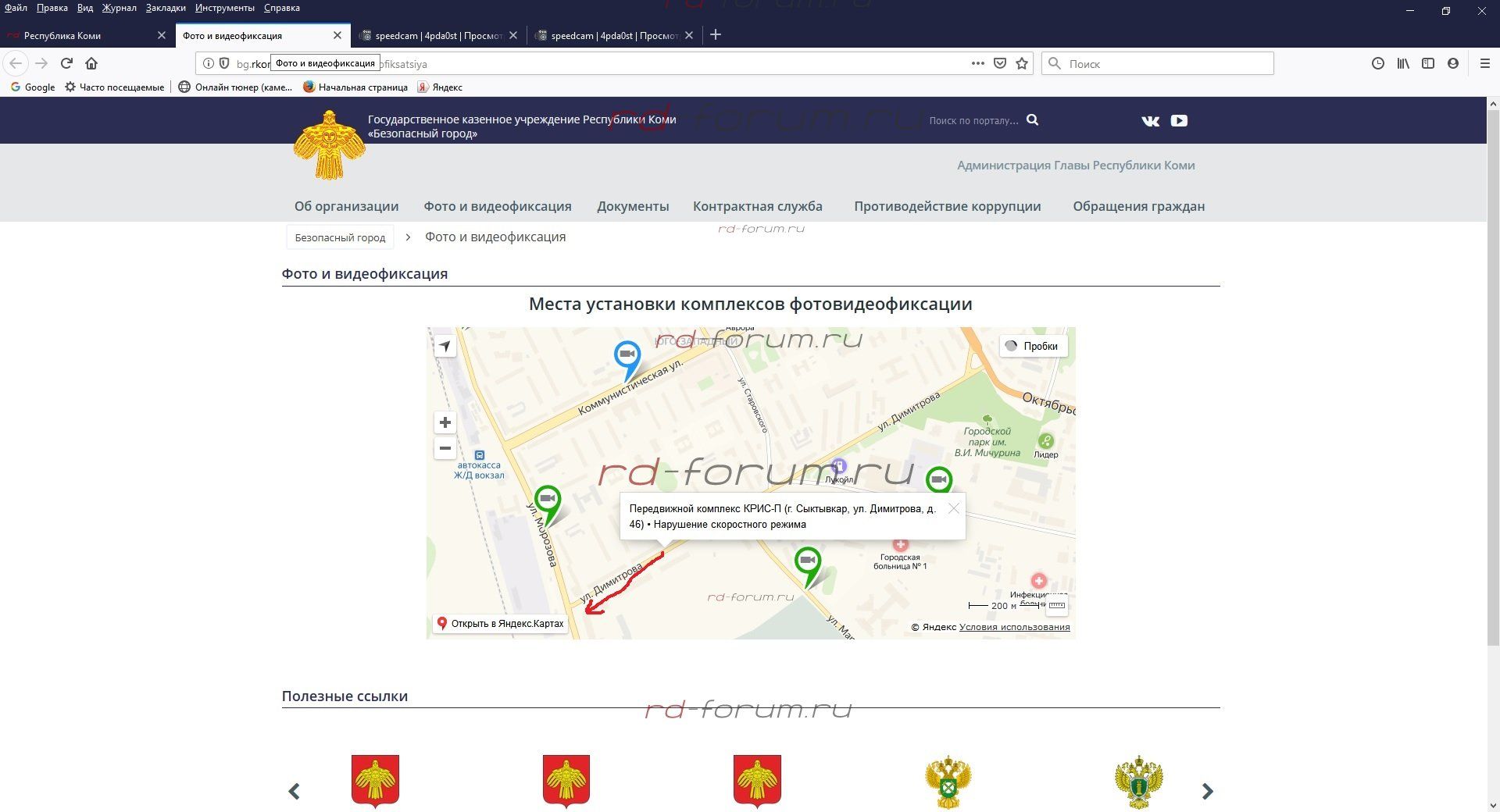Open the YouTube channel icon
The width and height of the screenshot is (1500, 812).
1179,120
